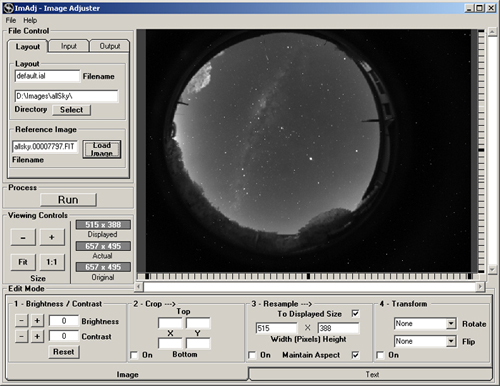
Task: Decrease brightness with the minus button
Action: [x=21, y=321]
